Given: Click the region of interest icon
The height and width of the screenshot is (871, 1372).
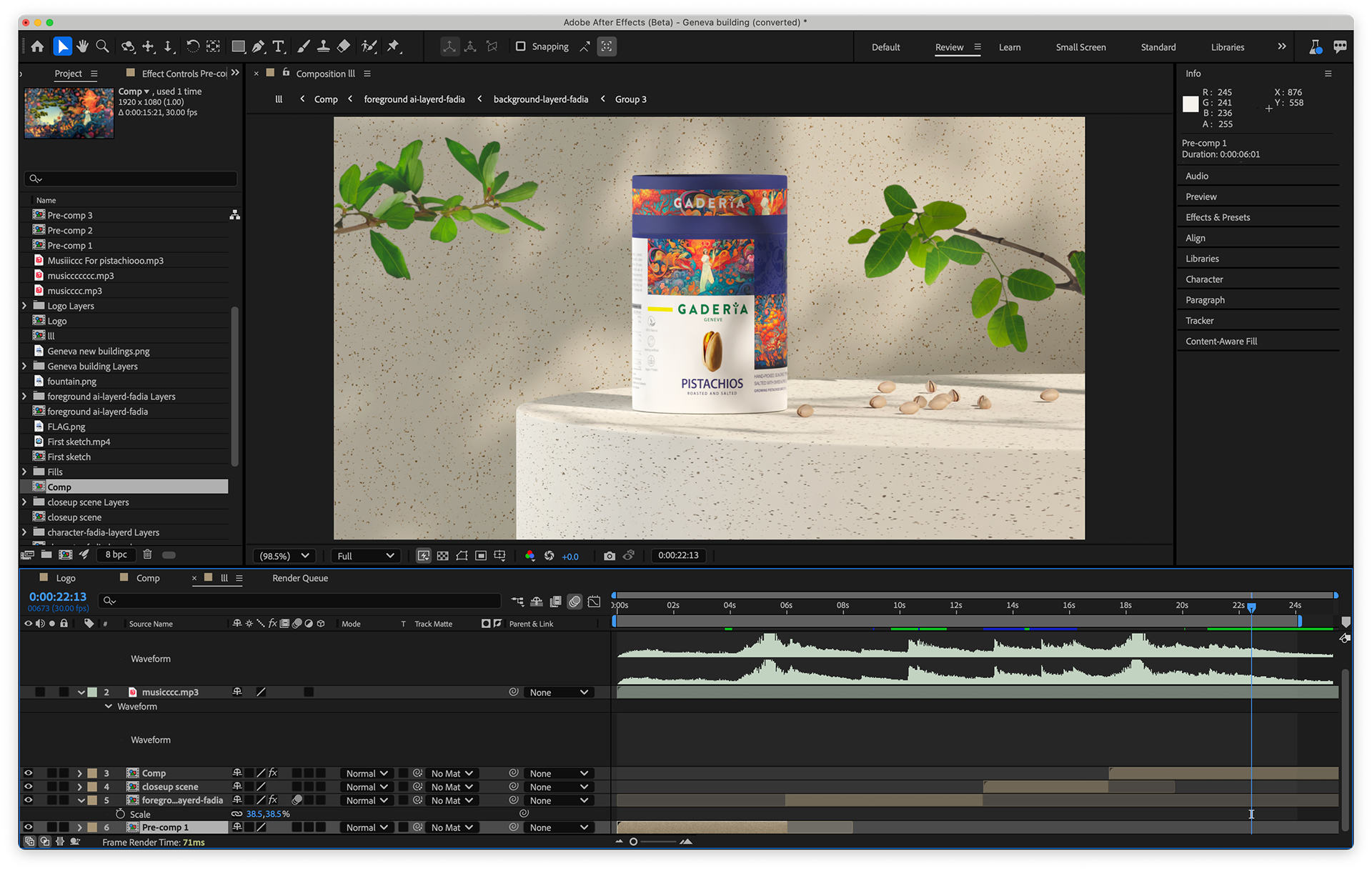Looking at the screenshot, I should 481,556.
